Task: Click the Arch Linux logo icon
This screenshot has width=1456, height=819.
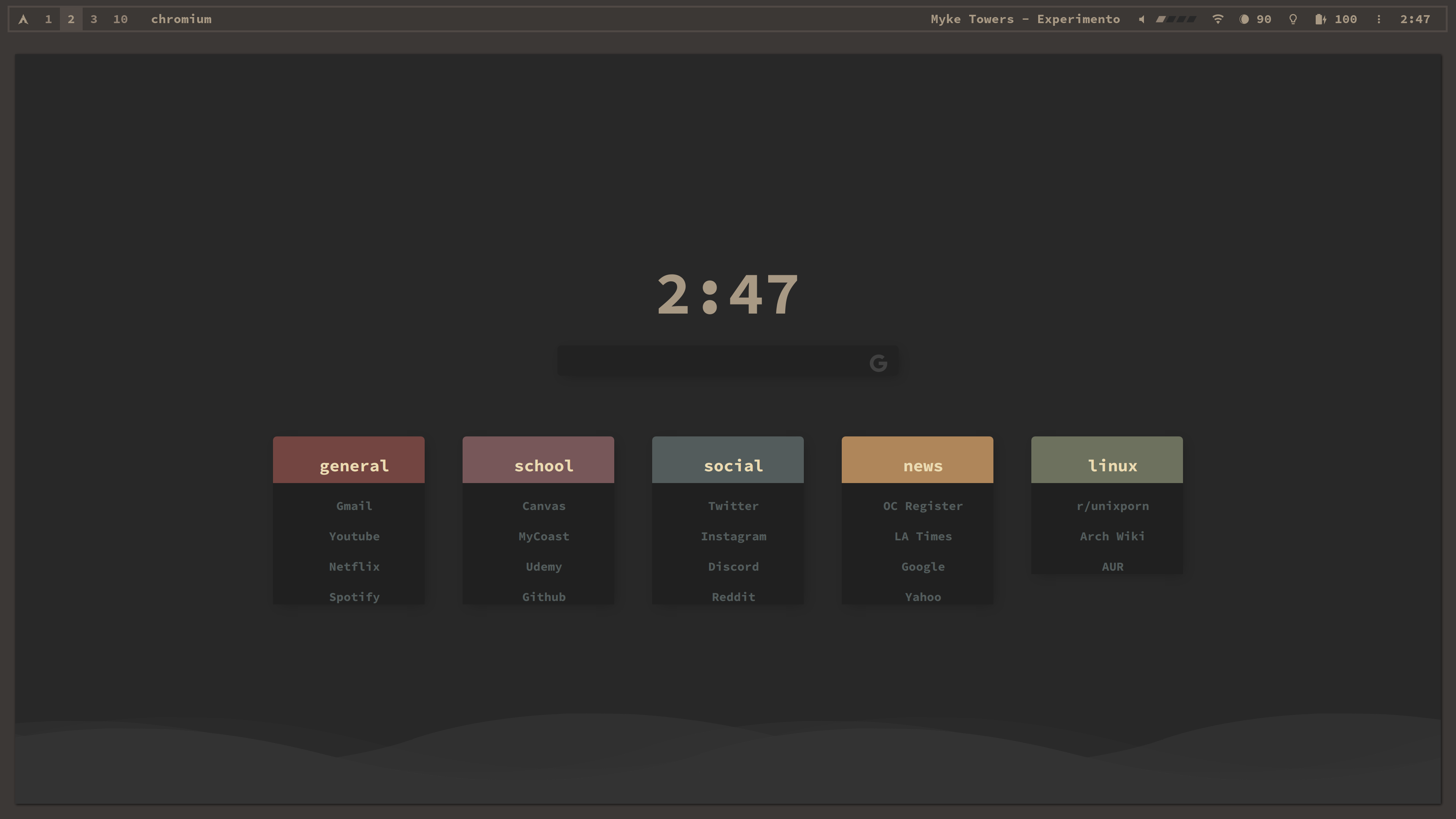Action: pos(23,19)
